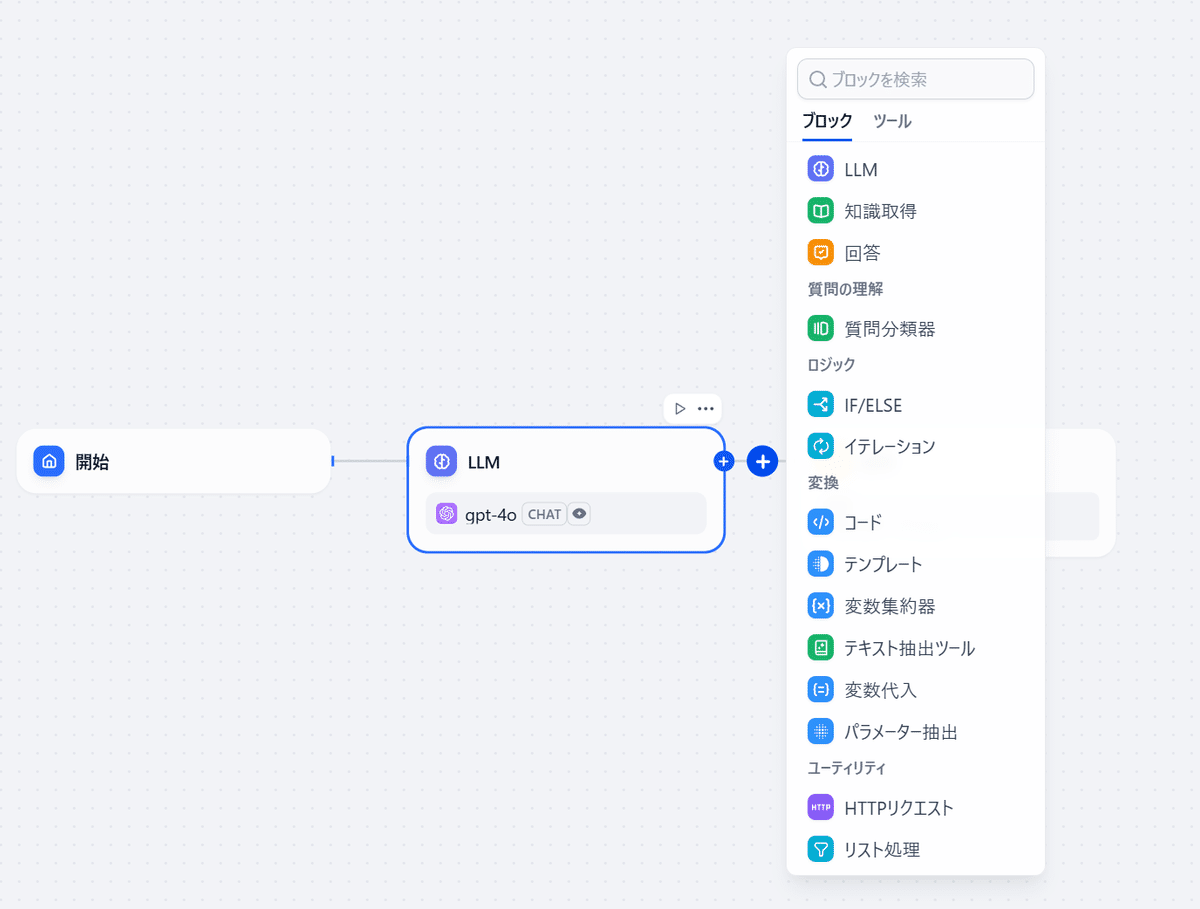Click the IF/ELSE branch icon
Image resolution: width=1200 pixels, height=909 pixels.
click(820, 405)
